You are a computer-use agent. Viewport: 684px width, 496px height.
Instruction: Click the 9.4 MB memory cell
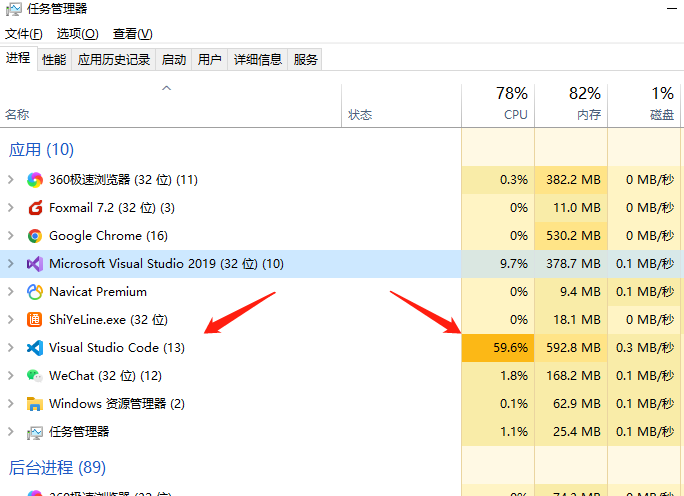(571, 291)
